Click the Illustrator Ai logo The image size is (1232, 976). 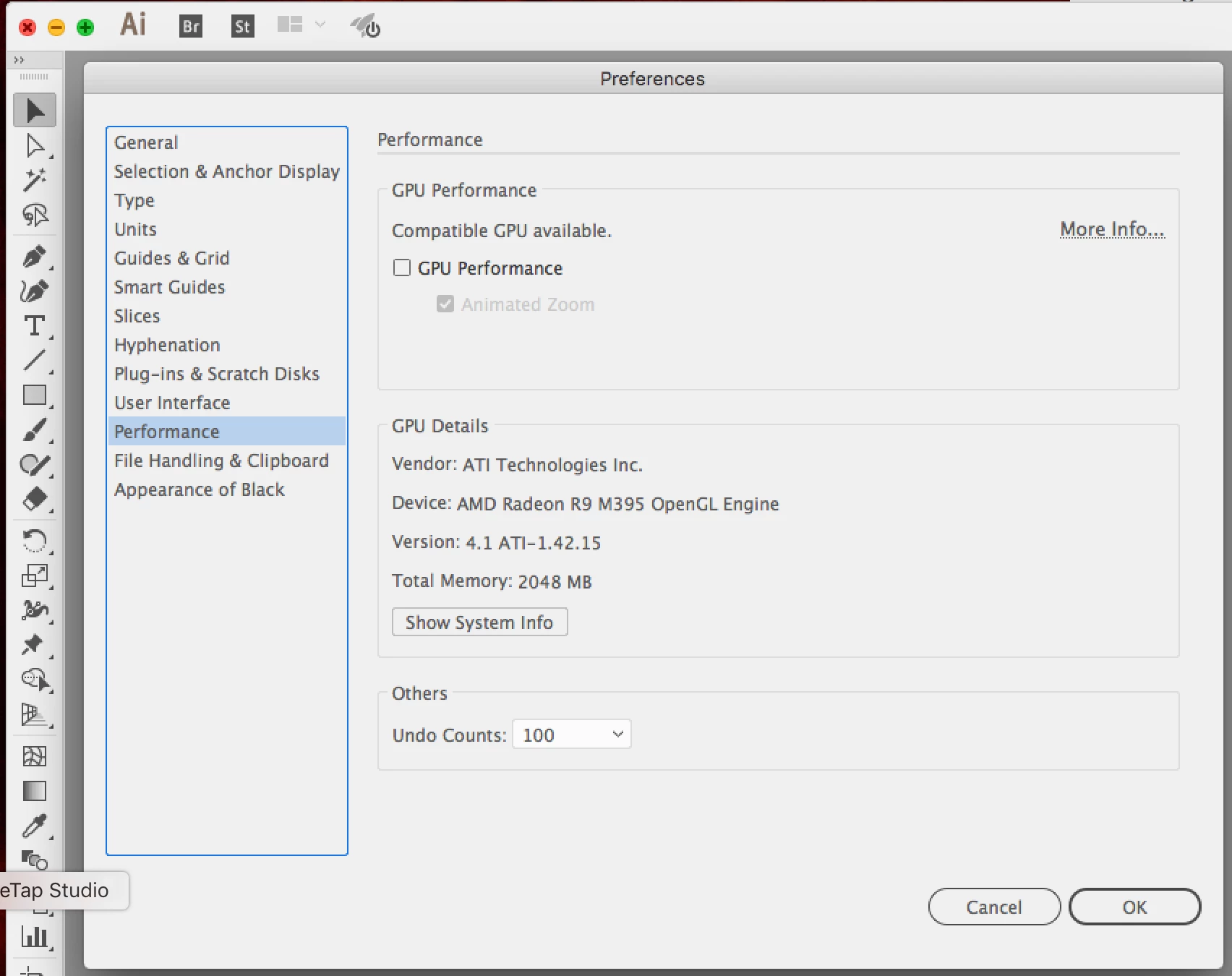pos(133,25)
